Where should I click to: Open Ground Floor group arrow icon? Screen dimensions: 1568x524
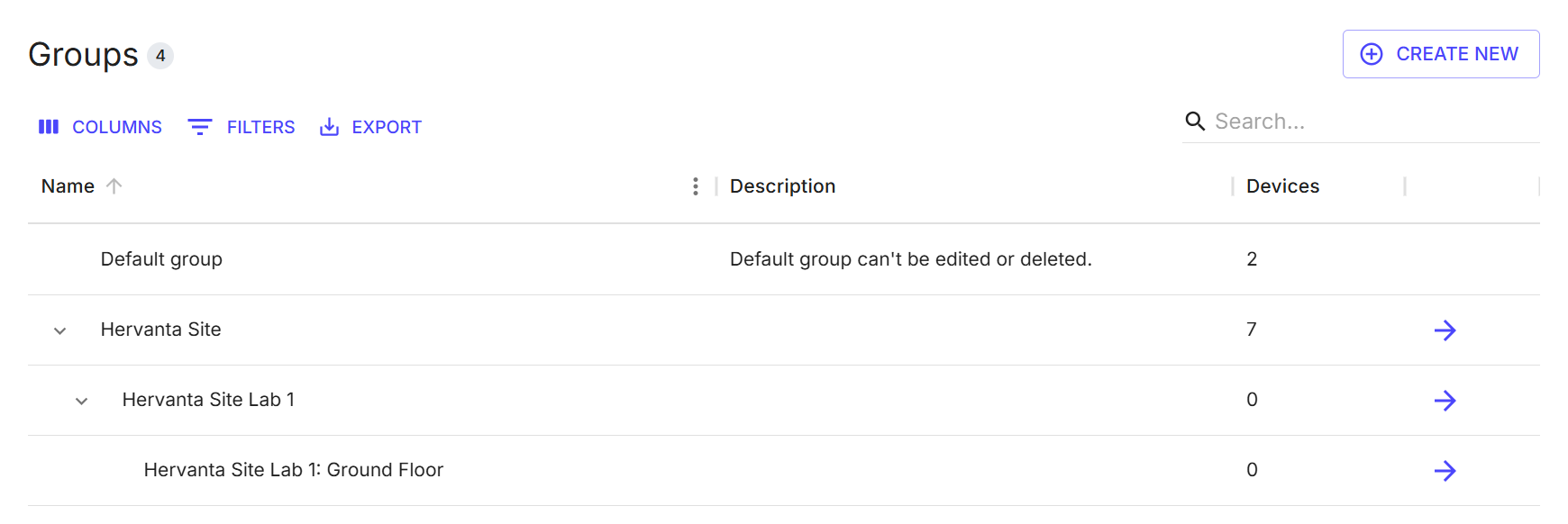pyautogui.click(x=1445, y=471)
